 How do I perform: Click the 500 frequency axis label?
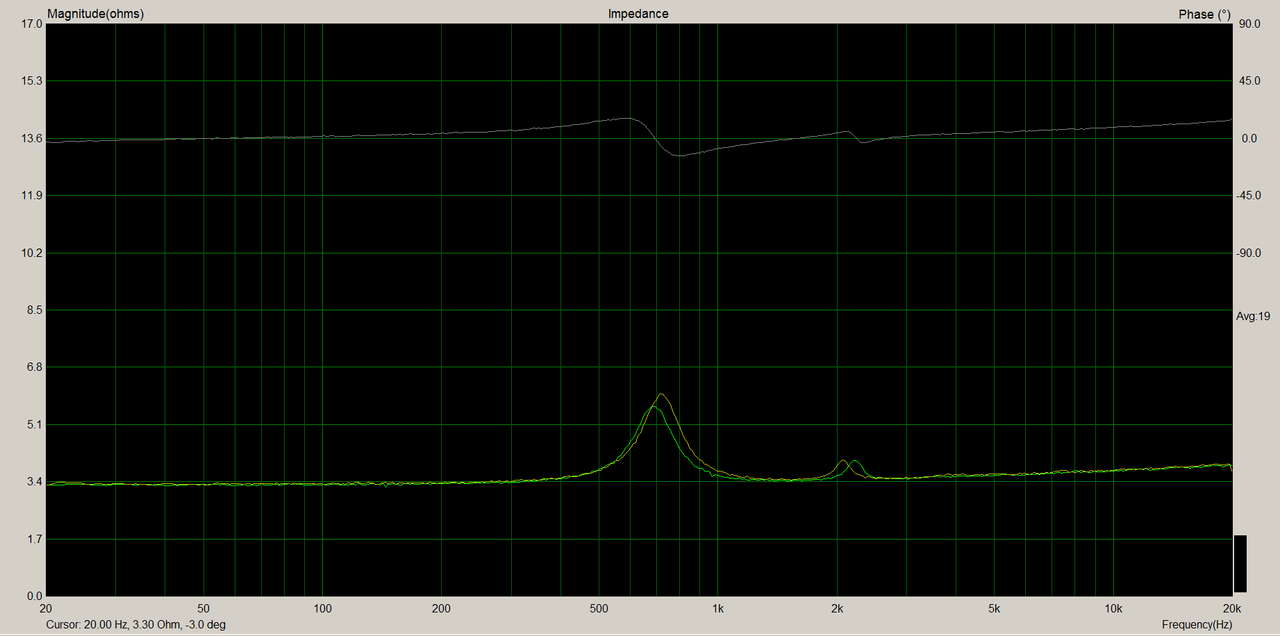[x=599, y=608]
